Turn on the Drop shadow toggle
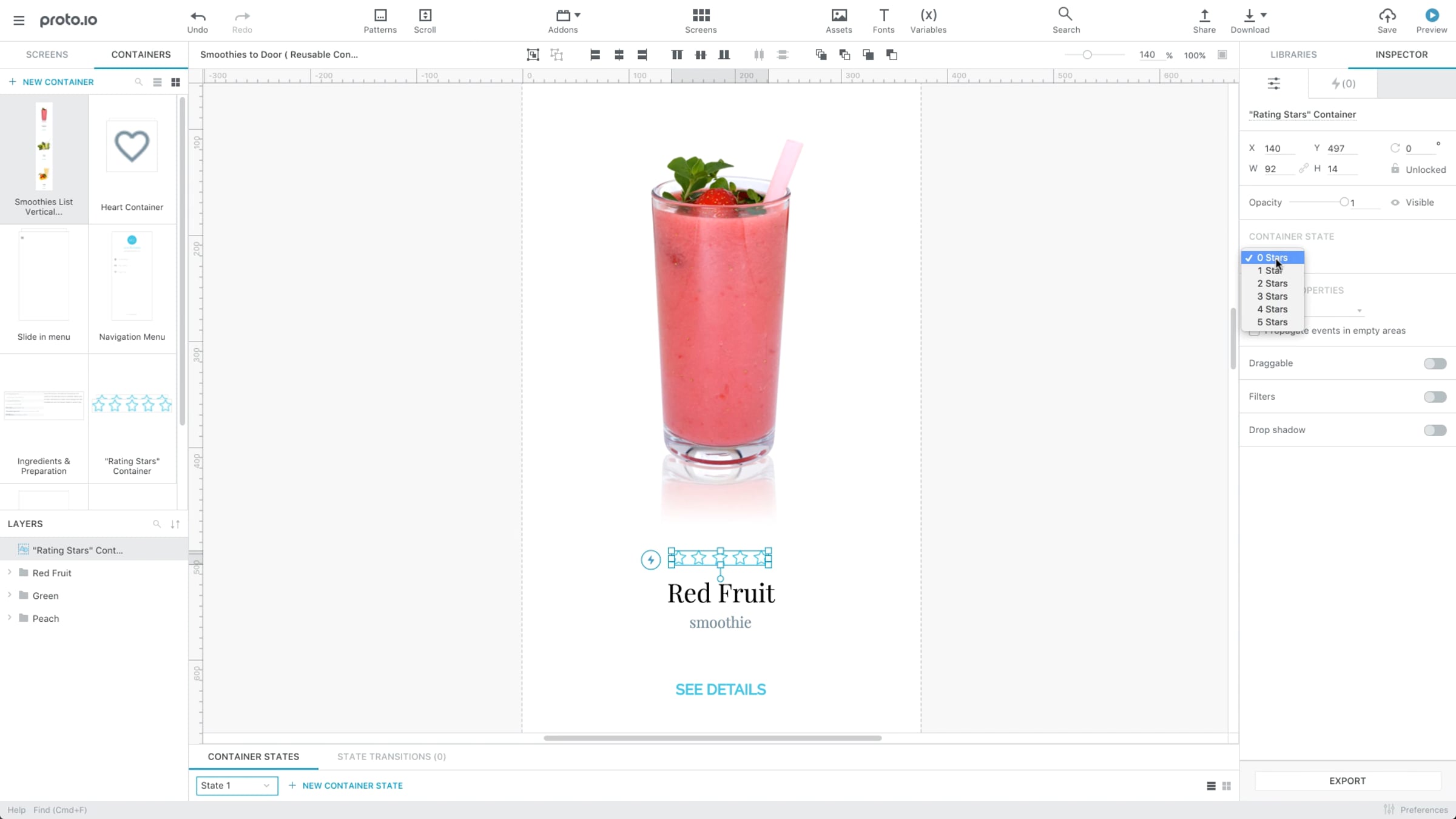 (1435, 430)
